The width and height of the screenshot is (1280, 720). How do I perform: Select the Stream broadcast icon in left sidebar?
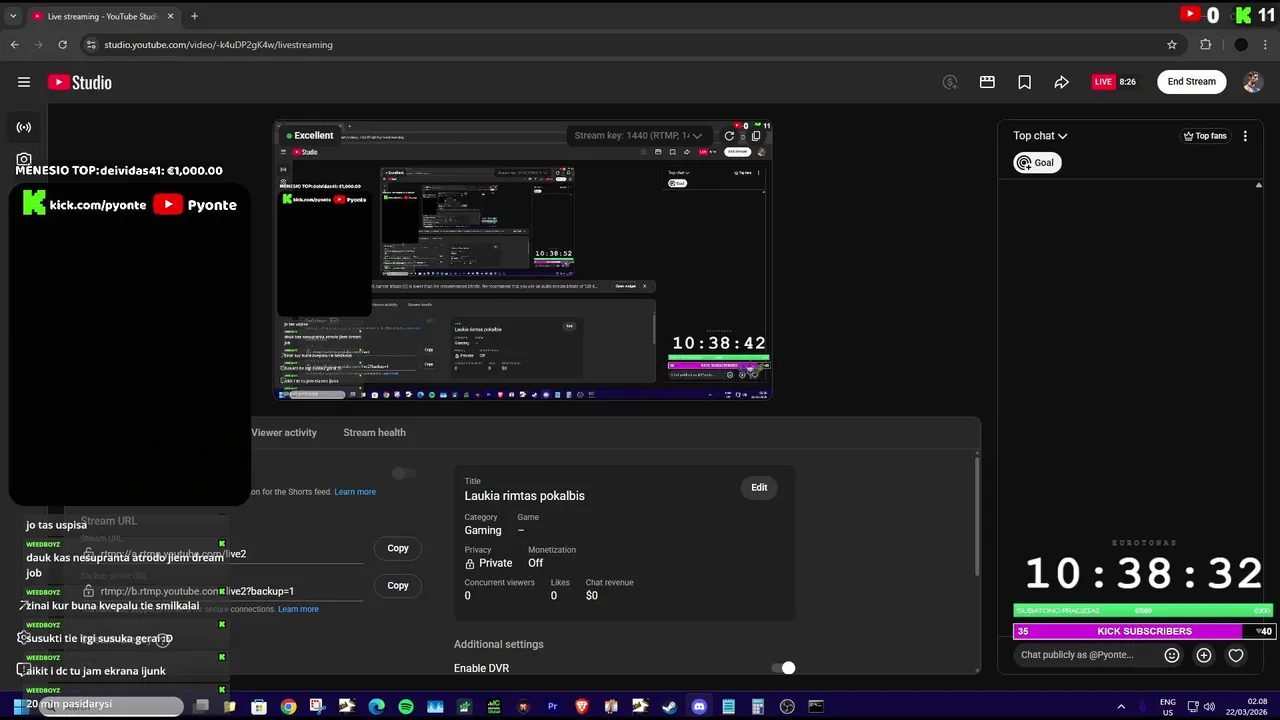(24, 127)
